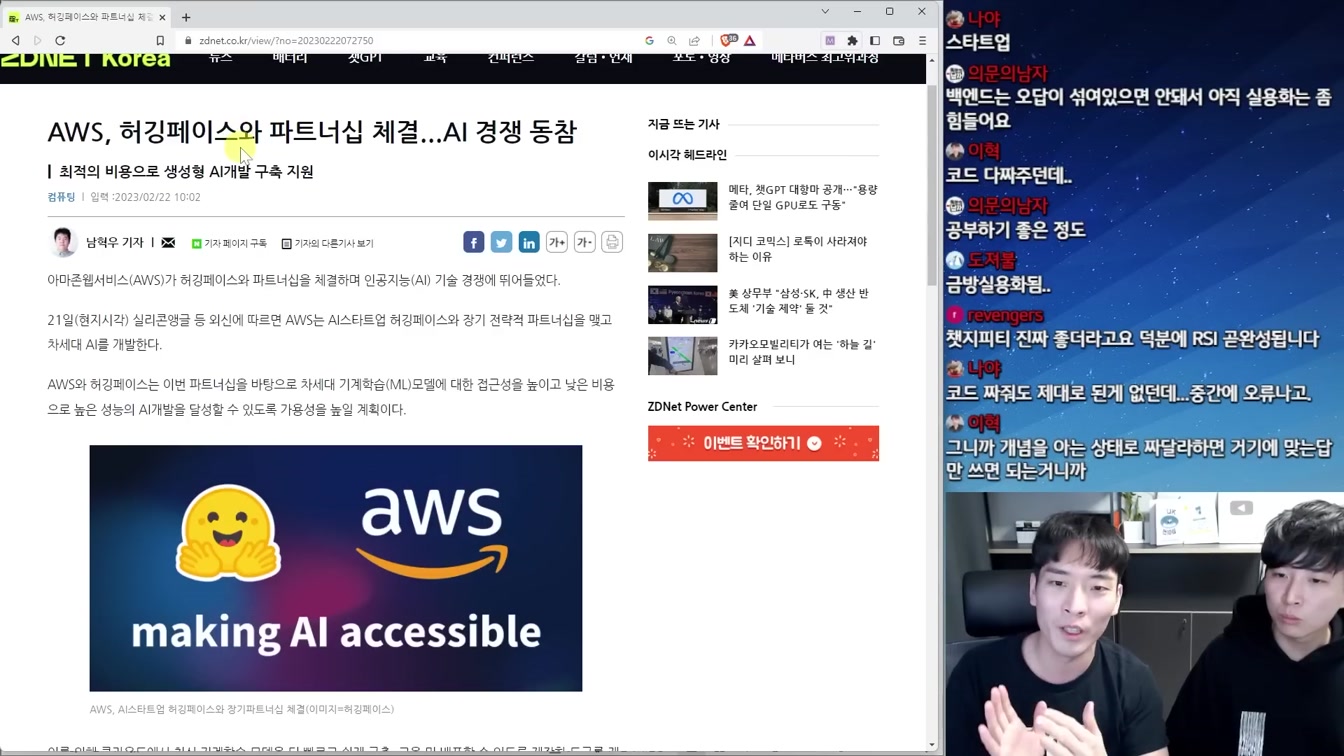Image resolution: width=1344 pixels, height=756 pixels.
Task: Click the red 이벤트 확인하기 banner
Action: pyautogui.click(x=763, y=443)
